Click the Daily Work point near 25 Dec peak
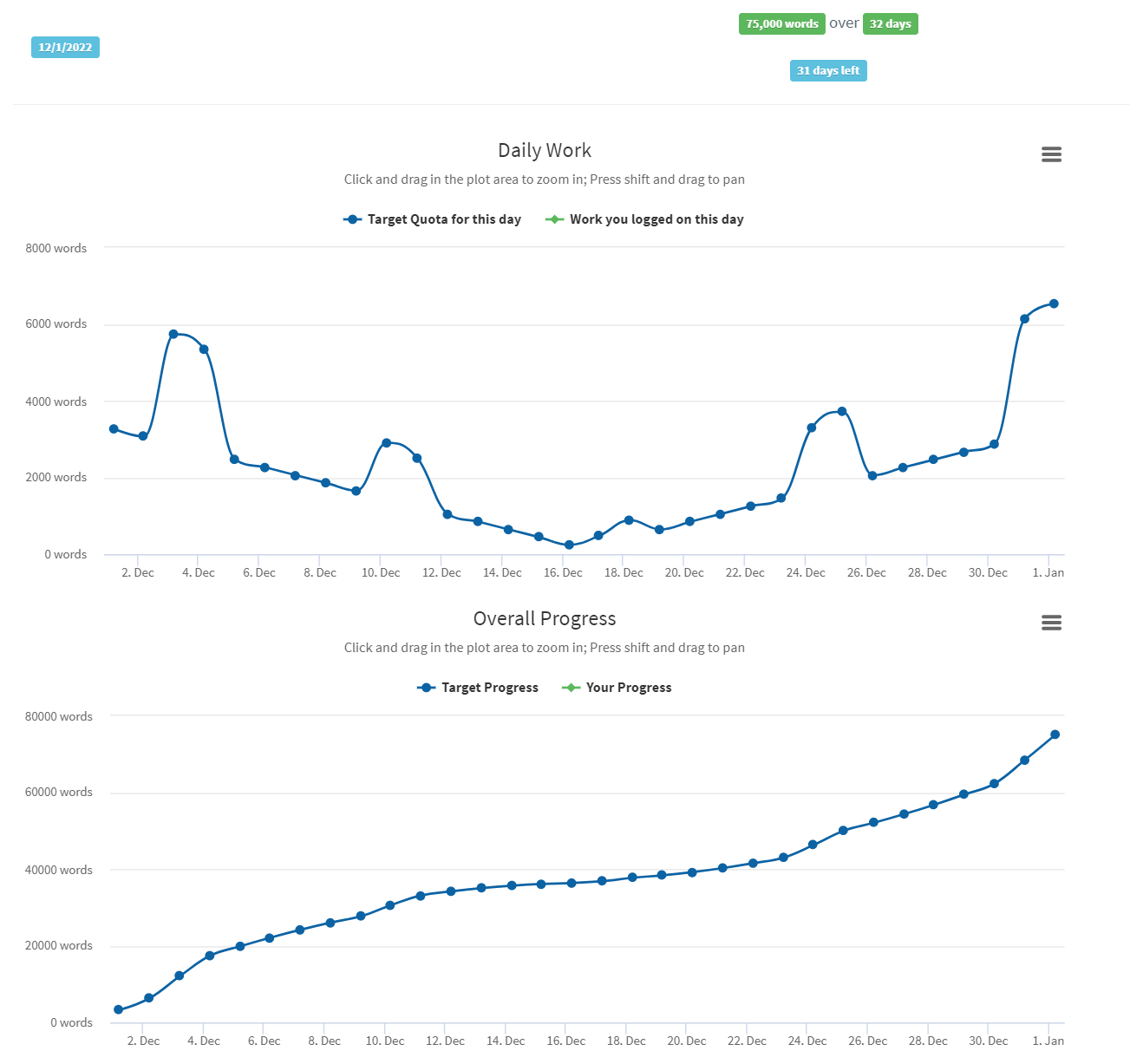Screen dimensions: 1130x1064 coord(841,411)
